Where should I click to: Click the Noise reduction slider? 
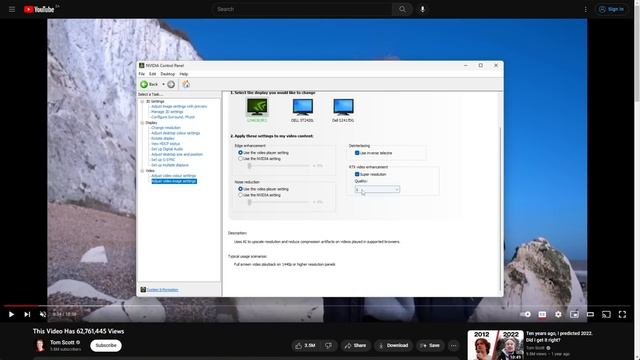tap(279, 202)
